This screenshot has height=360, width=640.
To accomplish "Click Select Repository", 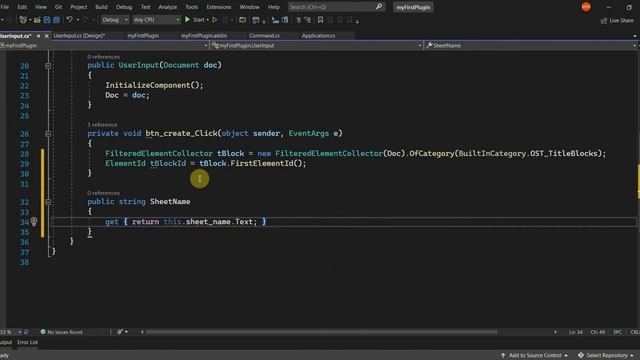I will tap(607, 356).
